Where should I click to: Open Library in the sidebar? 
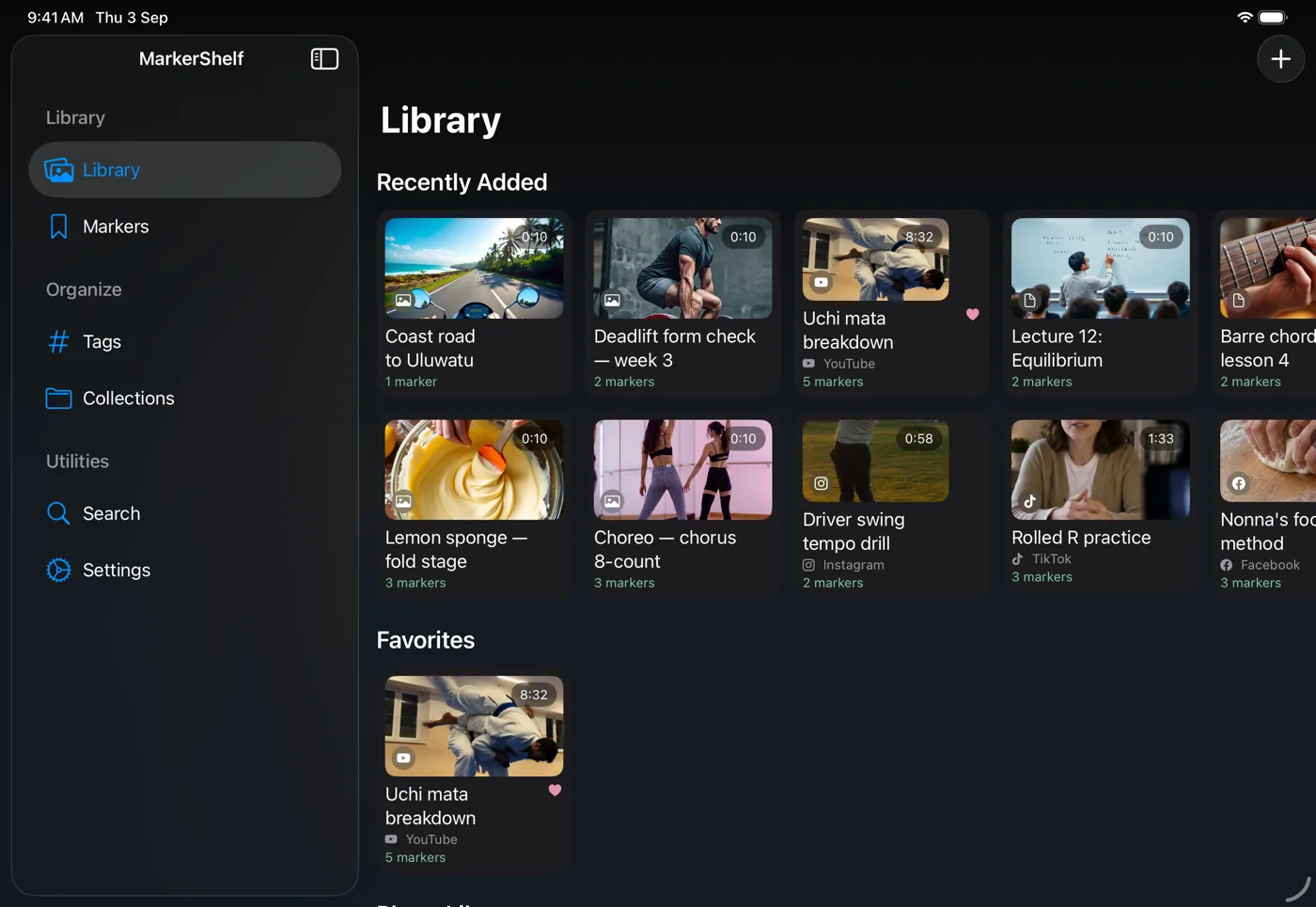click(185, 170)
